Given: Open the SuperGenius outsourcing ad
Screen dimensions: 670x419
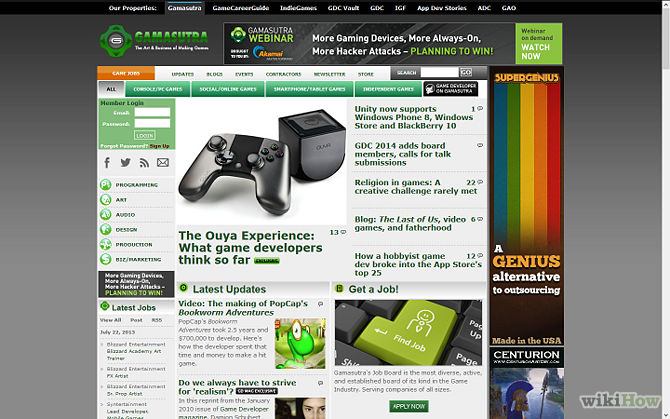Looking at the screenshot, I should [x=526, y=206].
